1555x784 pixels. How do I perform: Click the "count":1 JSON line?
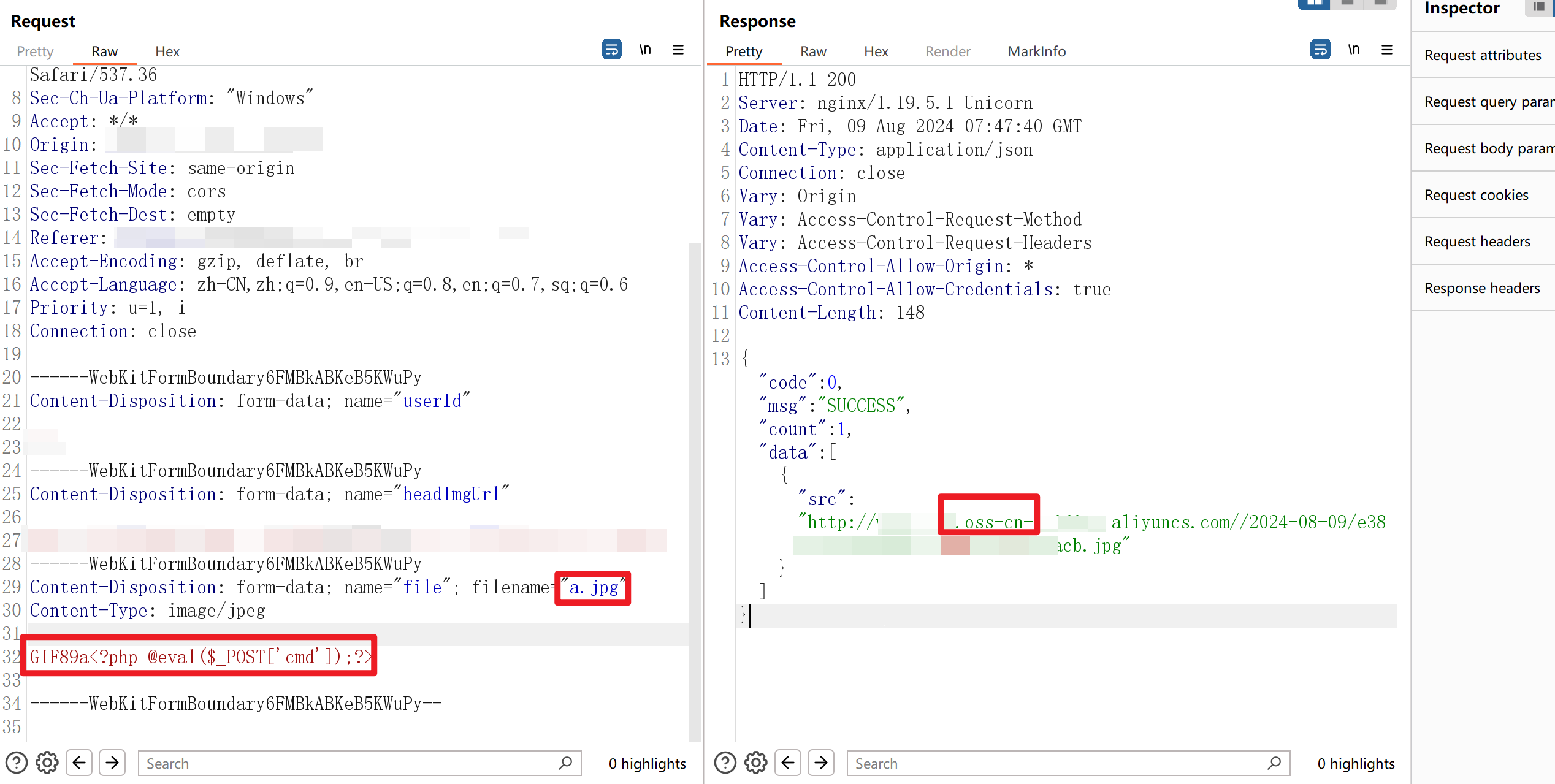point(806,429)
